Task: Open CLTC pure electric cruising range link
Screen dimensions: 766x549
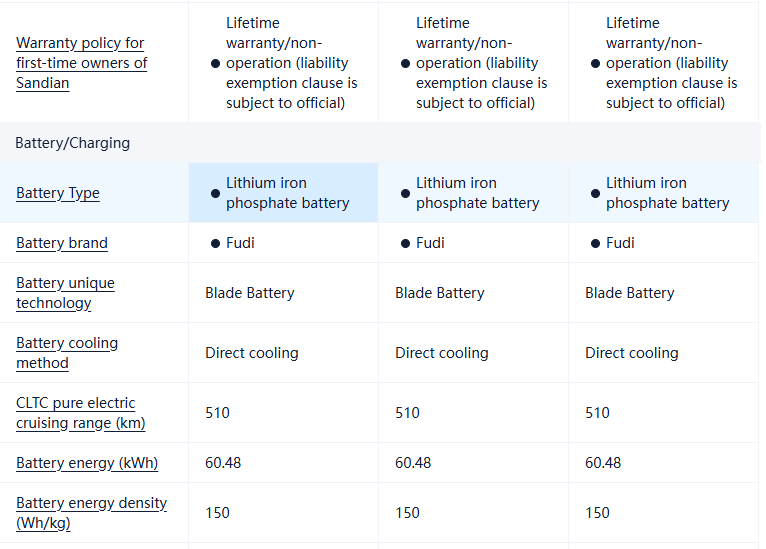Action: (x=80, y=413)
